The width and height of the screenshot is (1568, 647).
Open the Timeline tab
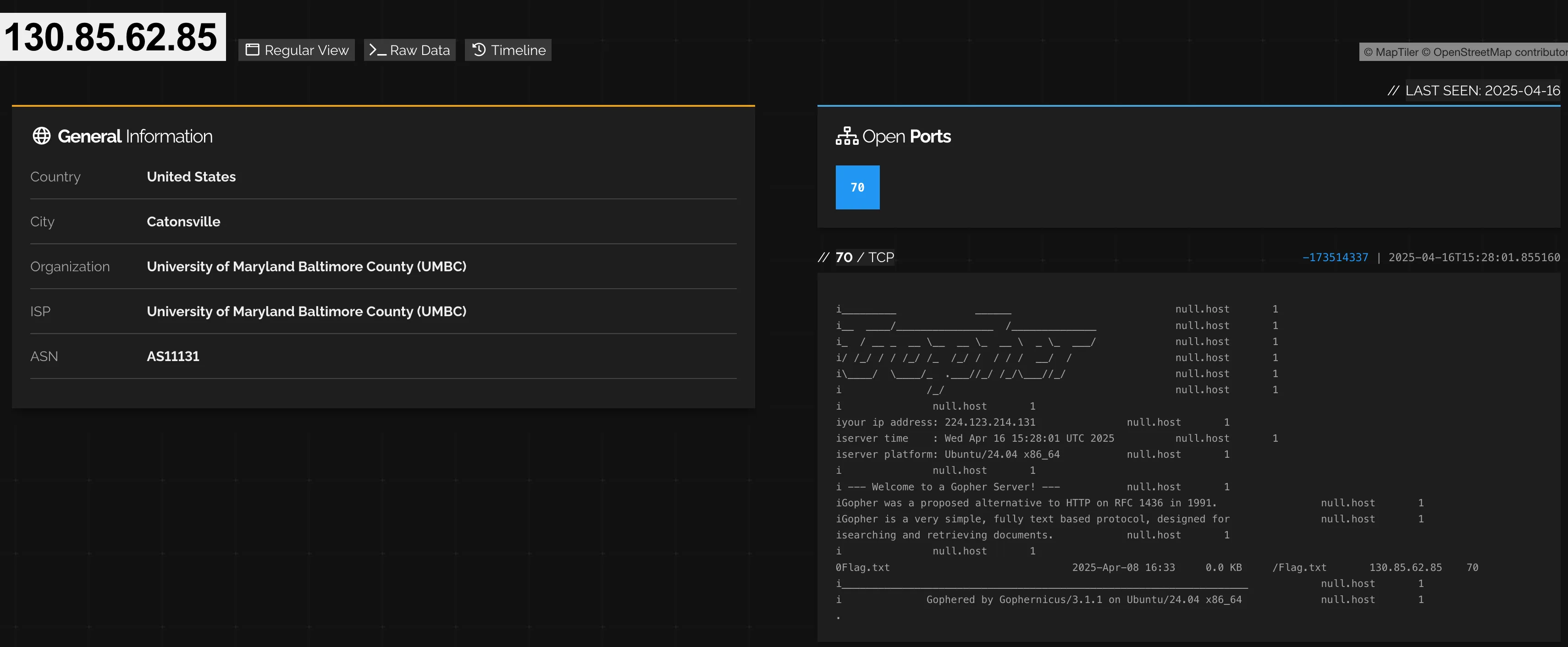pyautogui.click(x=508, y=50)
